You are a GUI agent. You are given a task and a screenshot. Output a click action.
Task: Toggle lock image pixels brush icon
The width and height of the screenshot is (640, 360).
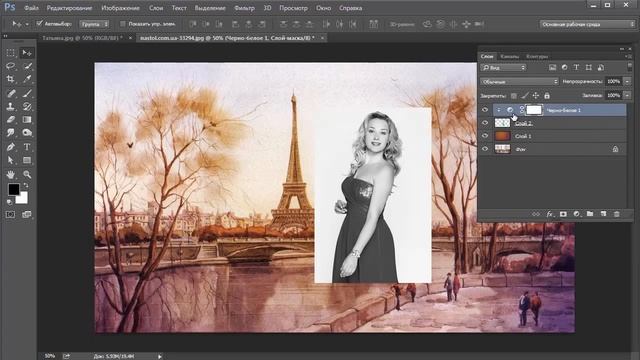click(525, 96)
